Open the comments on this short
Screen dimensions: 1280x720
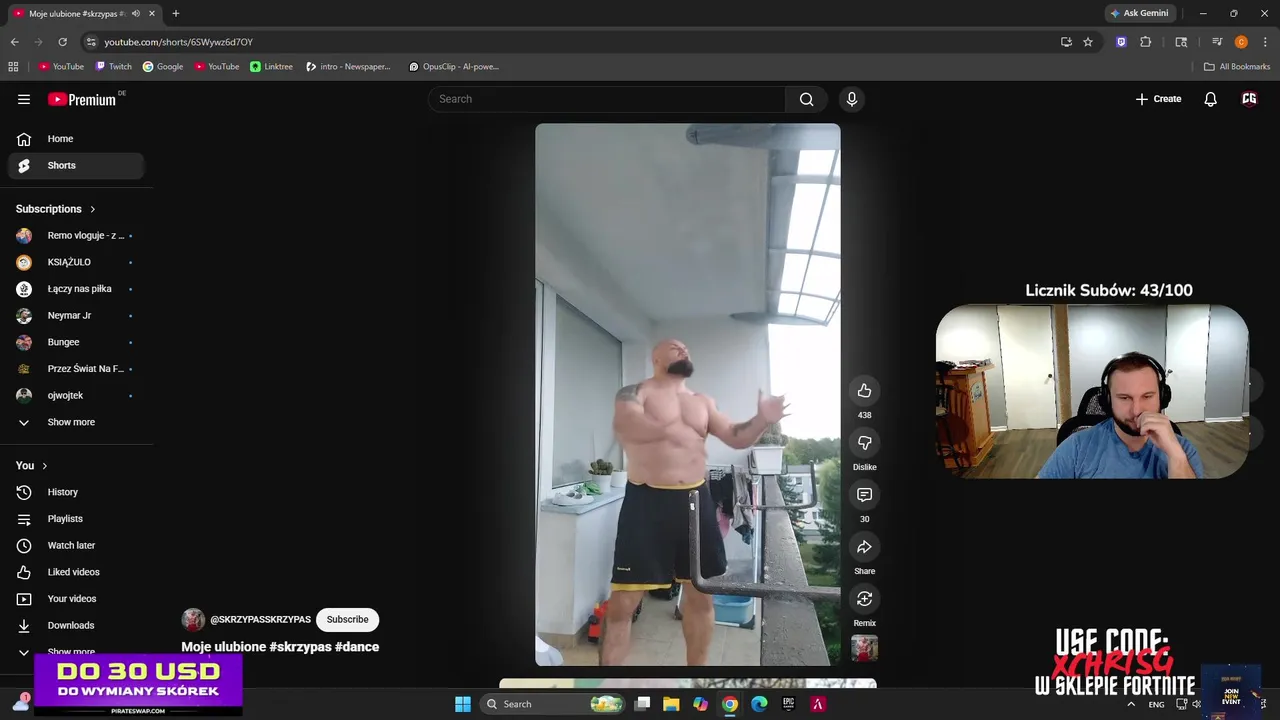click(865, 495)
